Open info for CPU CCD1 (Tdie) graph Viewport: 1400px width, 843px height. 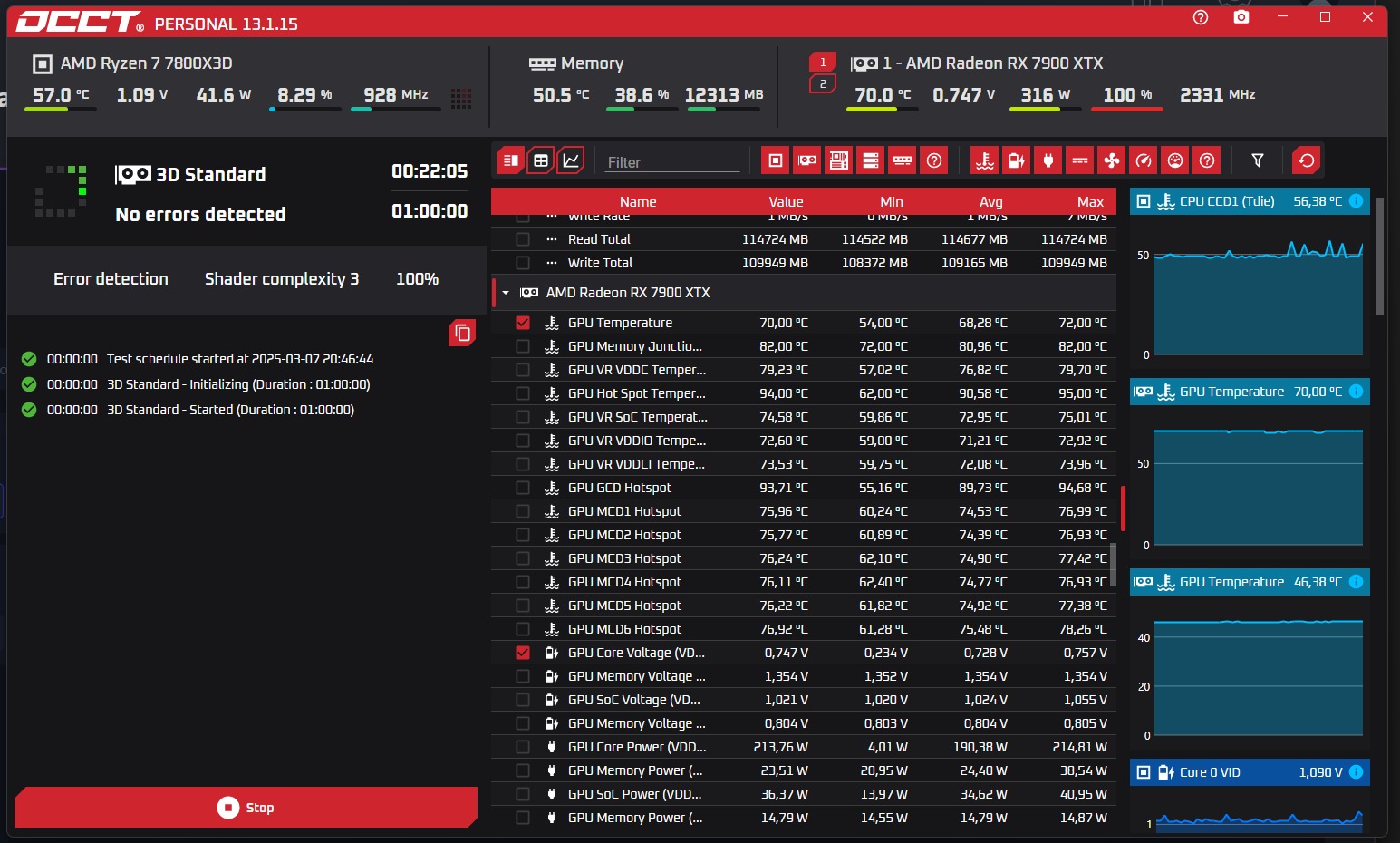click(1356, 201)
